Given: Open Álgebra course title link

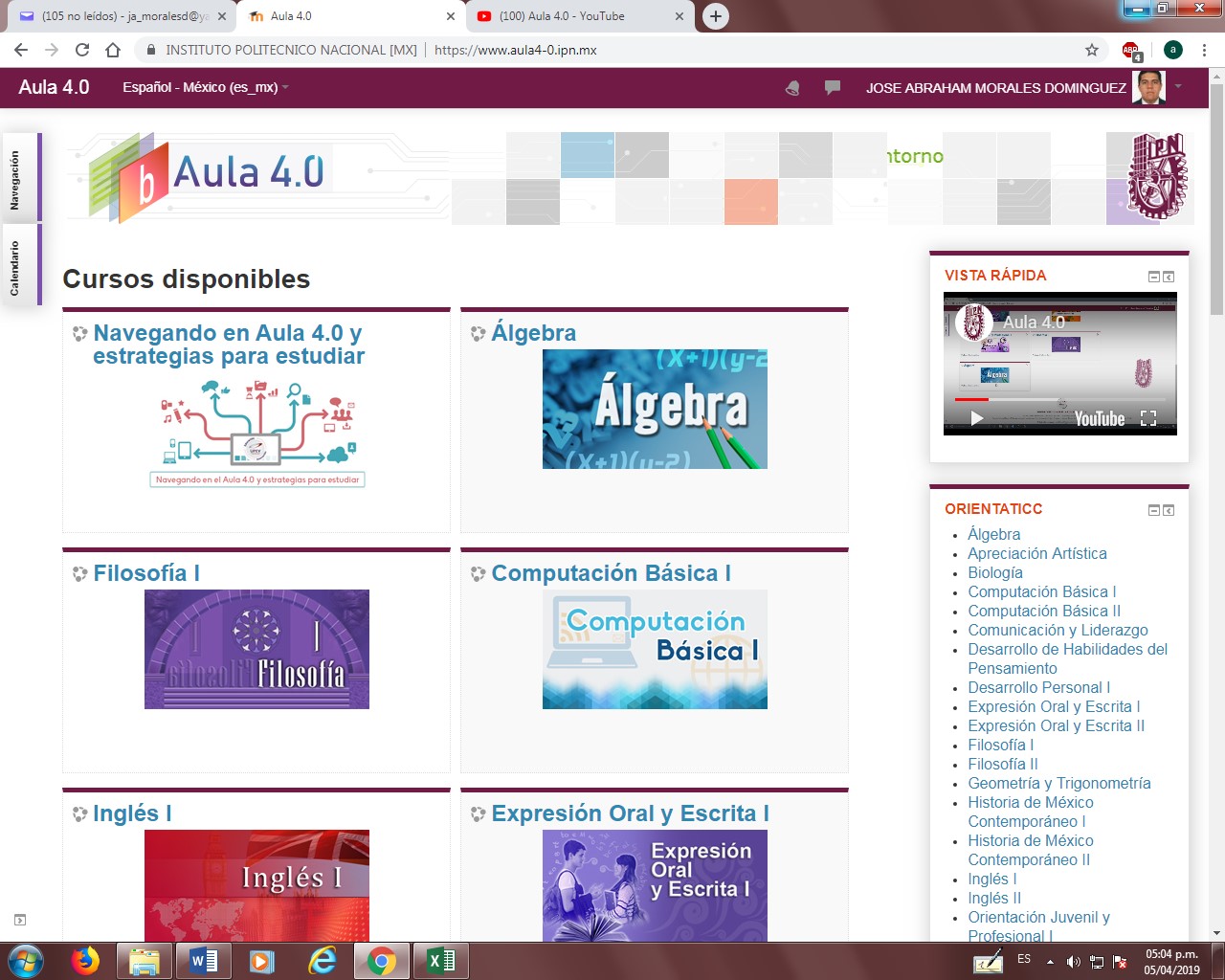Looking at the screenshot, I should [534, 333].
